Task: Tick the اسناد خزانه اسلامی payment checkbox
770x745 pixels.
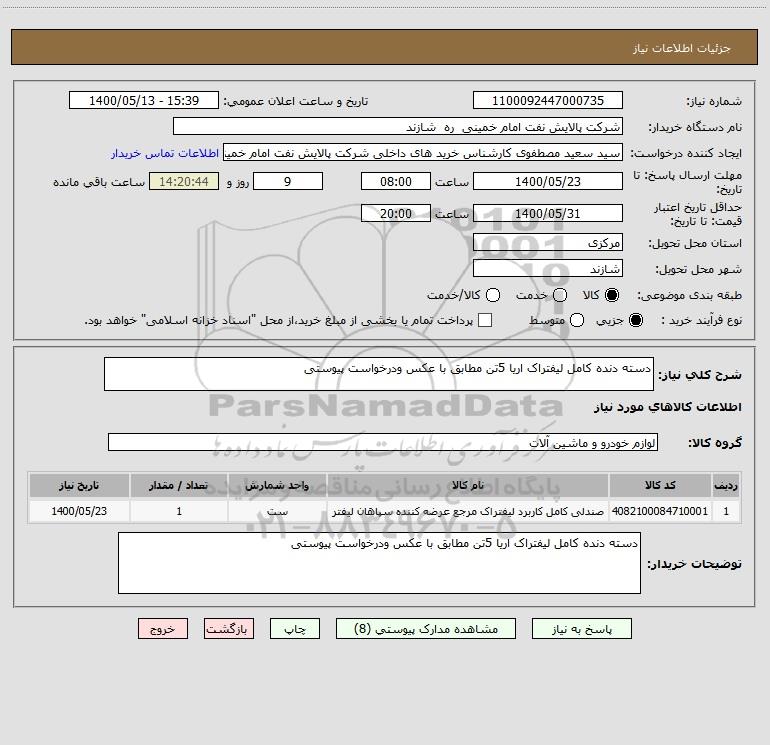Action: pyautogui.click(x=485, y=320)
